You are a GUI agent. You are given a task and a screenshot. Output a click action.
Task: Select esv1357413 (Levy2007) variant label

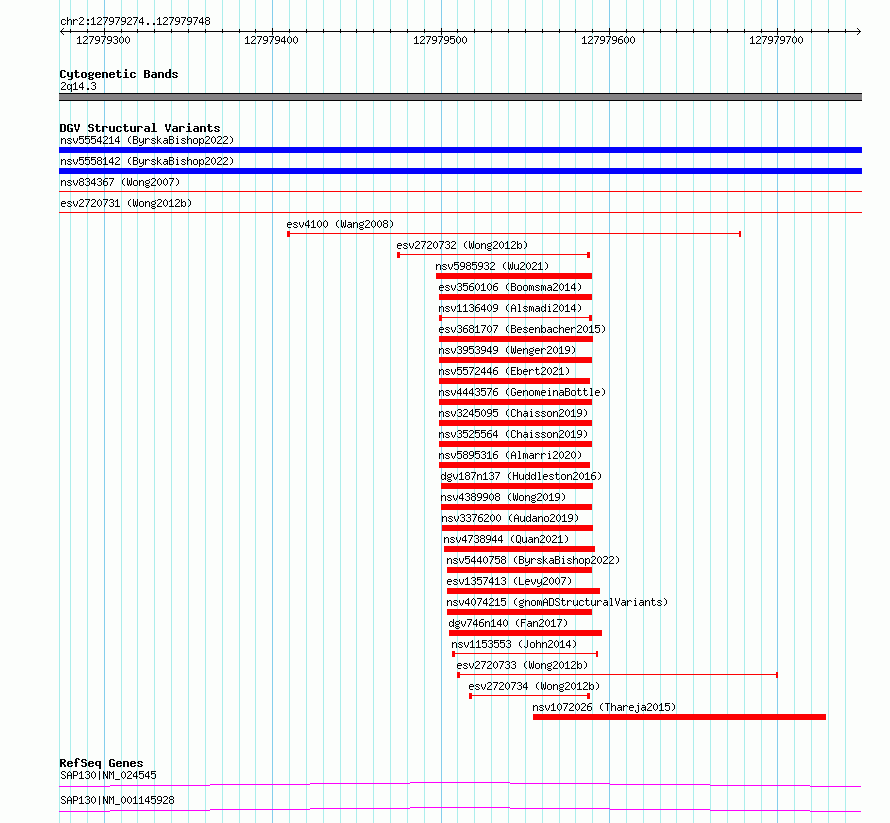(509, 581)
